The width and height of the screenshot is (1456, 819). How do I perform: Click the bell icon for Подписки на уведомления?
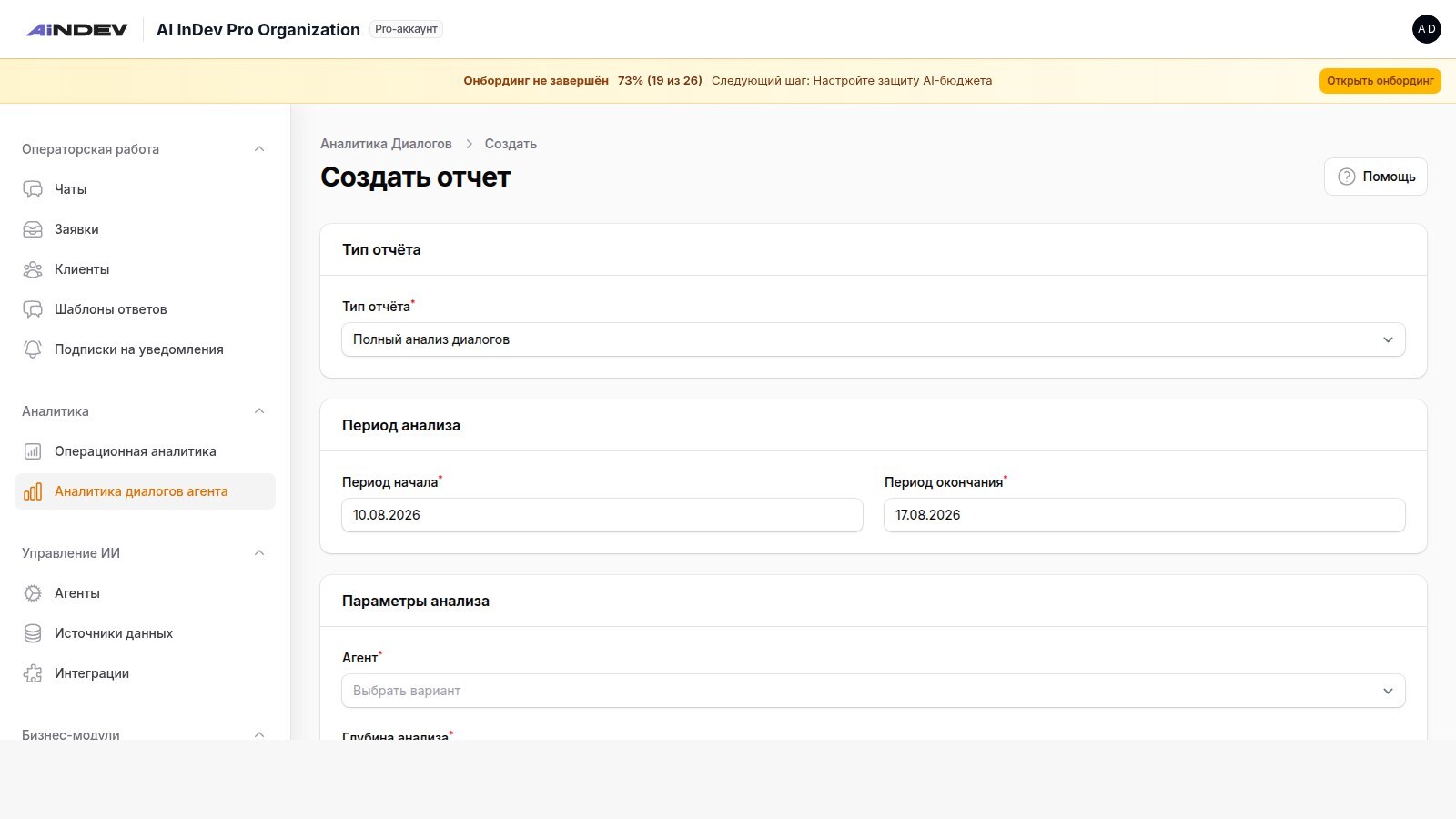tap(33, 349)
